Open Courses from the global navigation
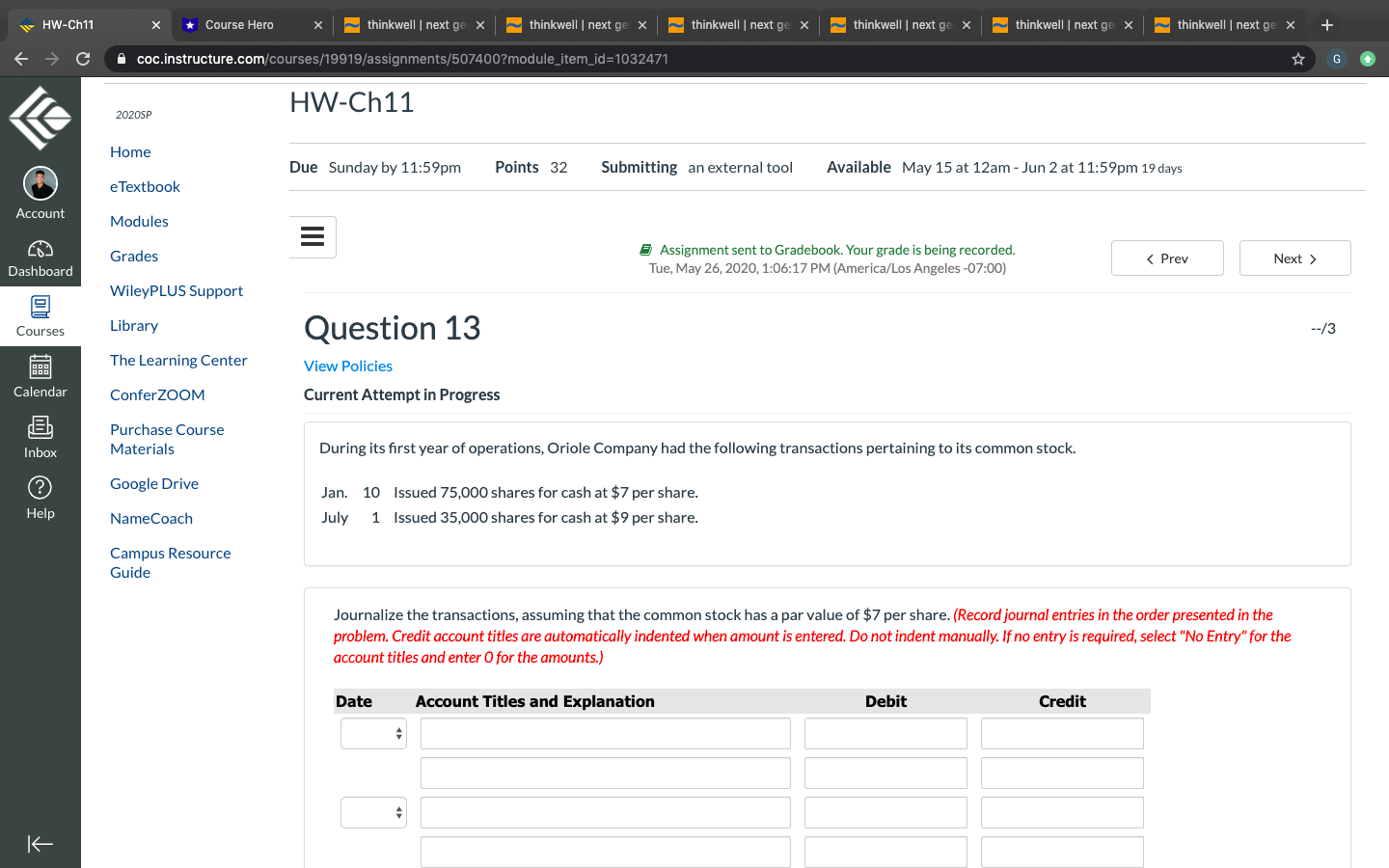The width and height of the screenshot is (1389, 868). point(40,315)
